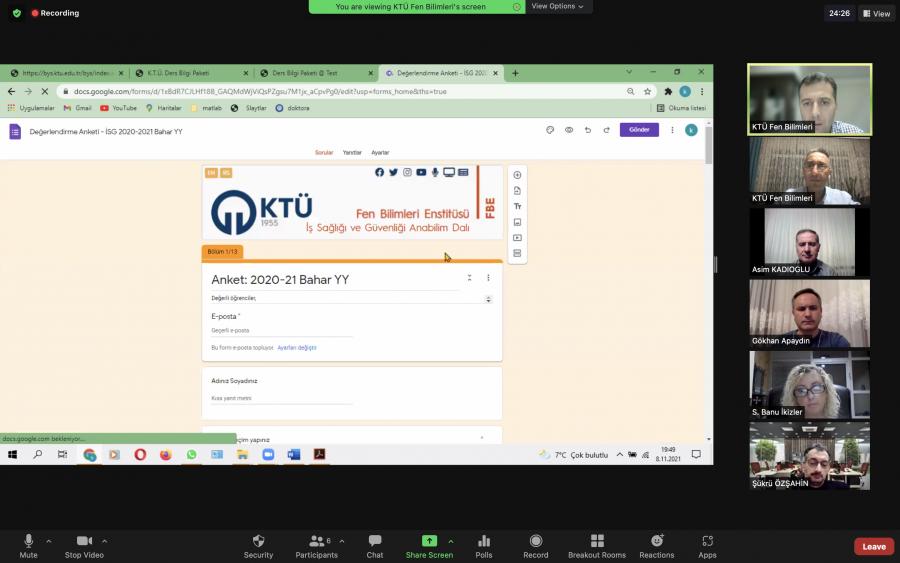Open the Participants panel

[x=316, y=546]
